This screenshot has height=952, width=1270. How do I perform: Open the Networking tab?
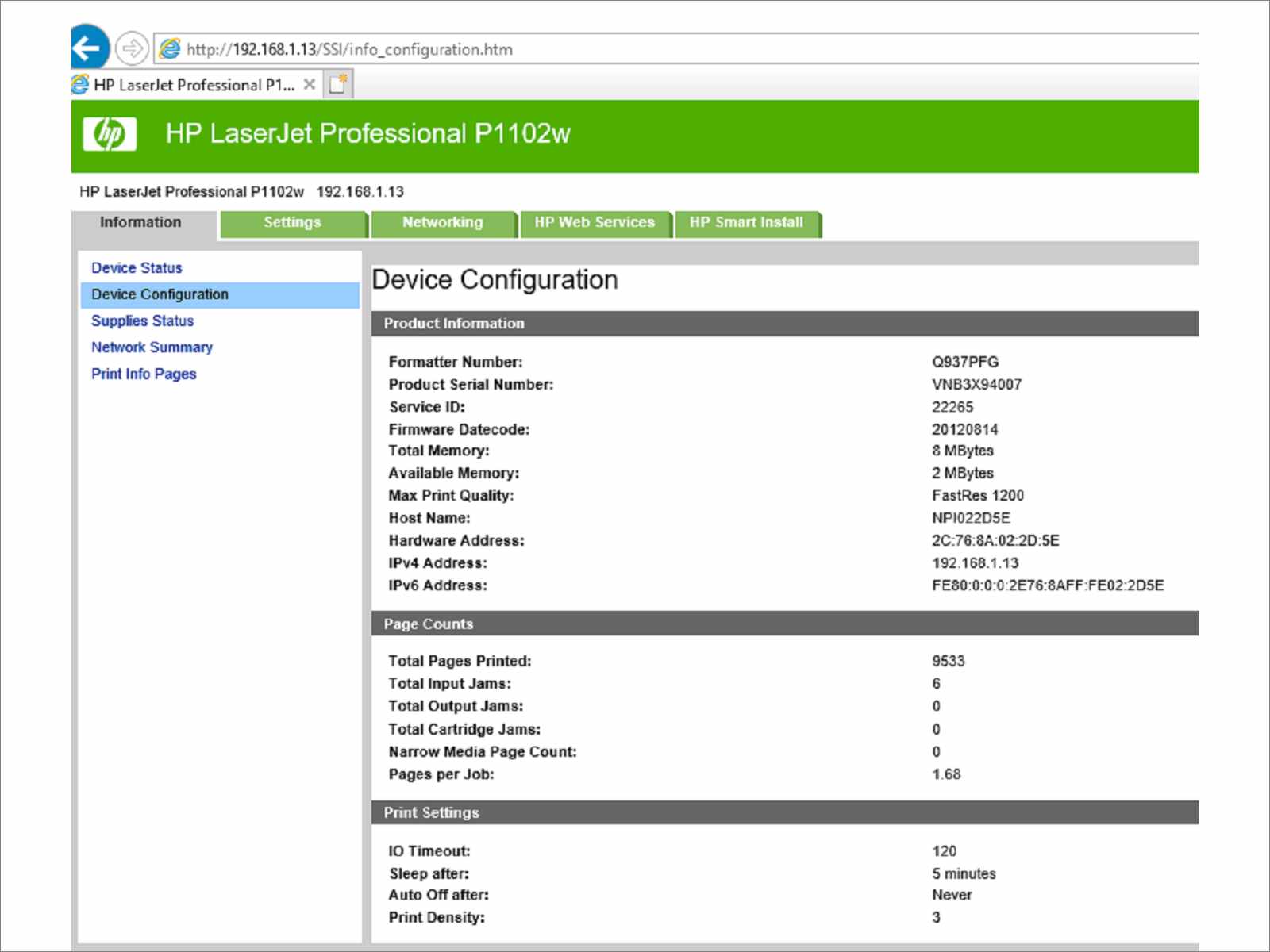click(444, 223)
